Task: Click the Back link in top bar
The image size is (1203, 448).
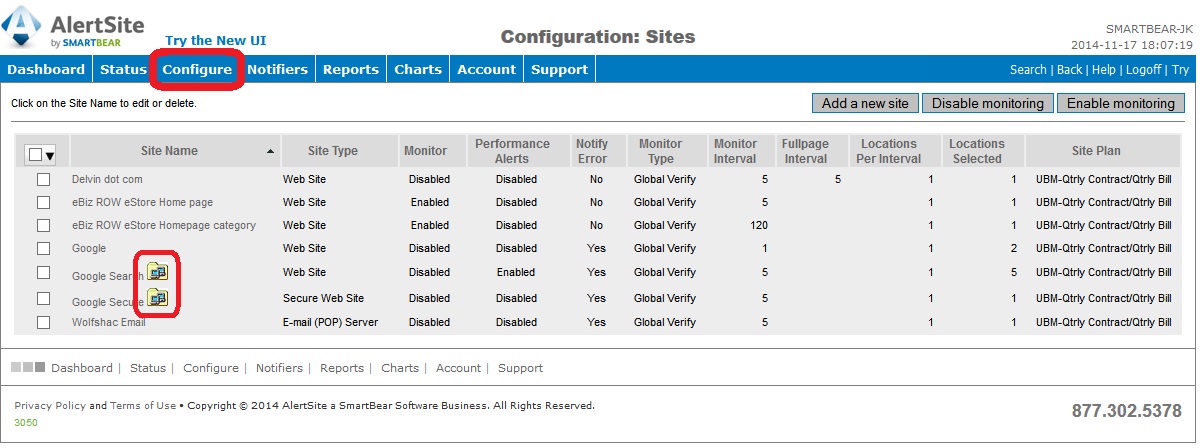Action: coord(1069,70)
